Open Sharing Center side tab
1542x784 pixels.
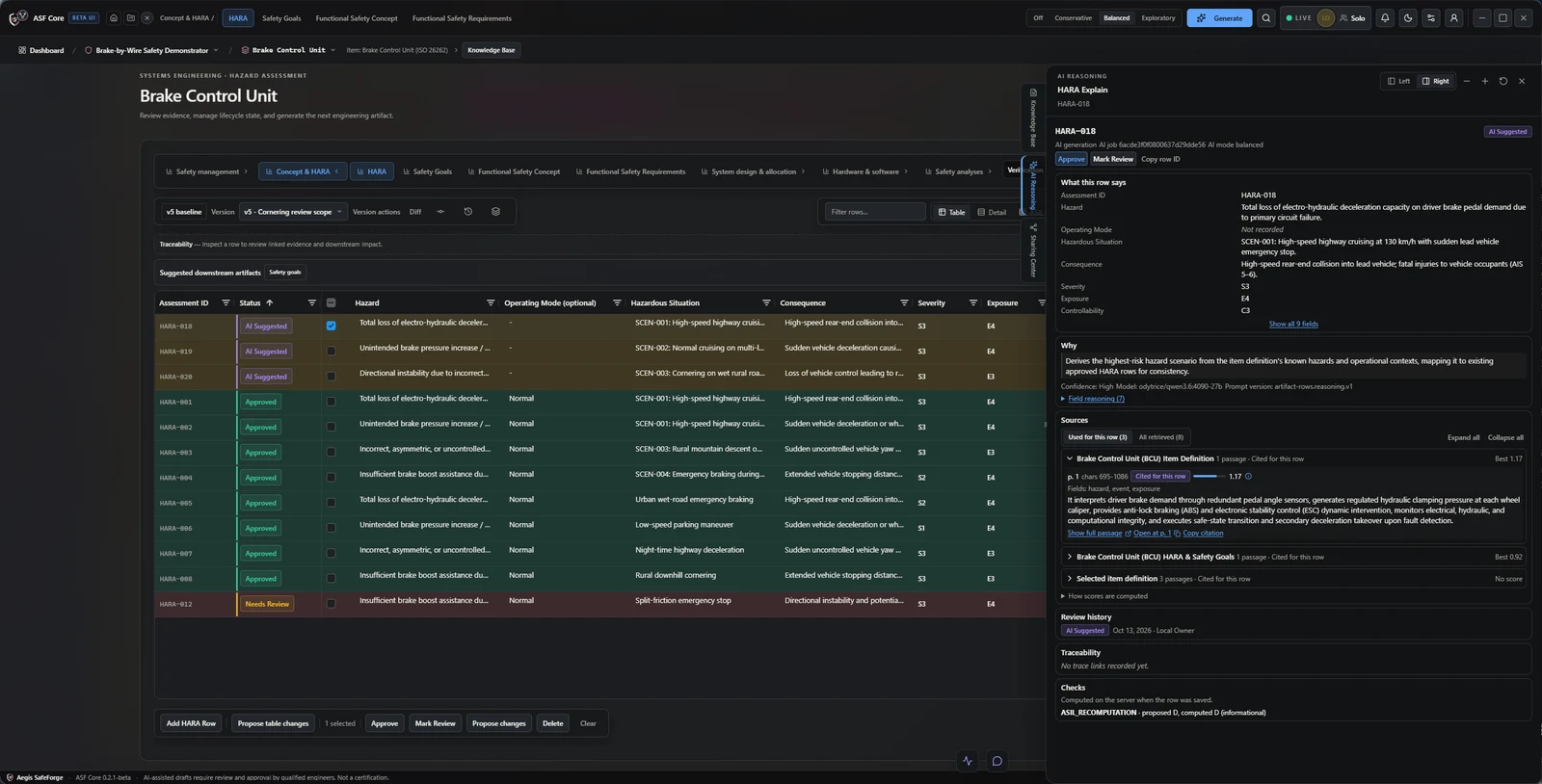[x=1033, y=249]
